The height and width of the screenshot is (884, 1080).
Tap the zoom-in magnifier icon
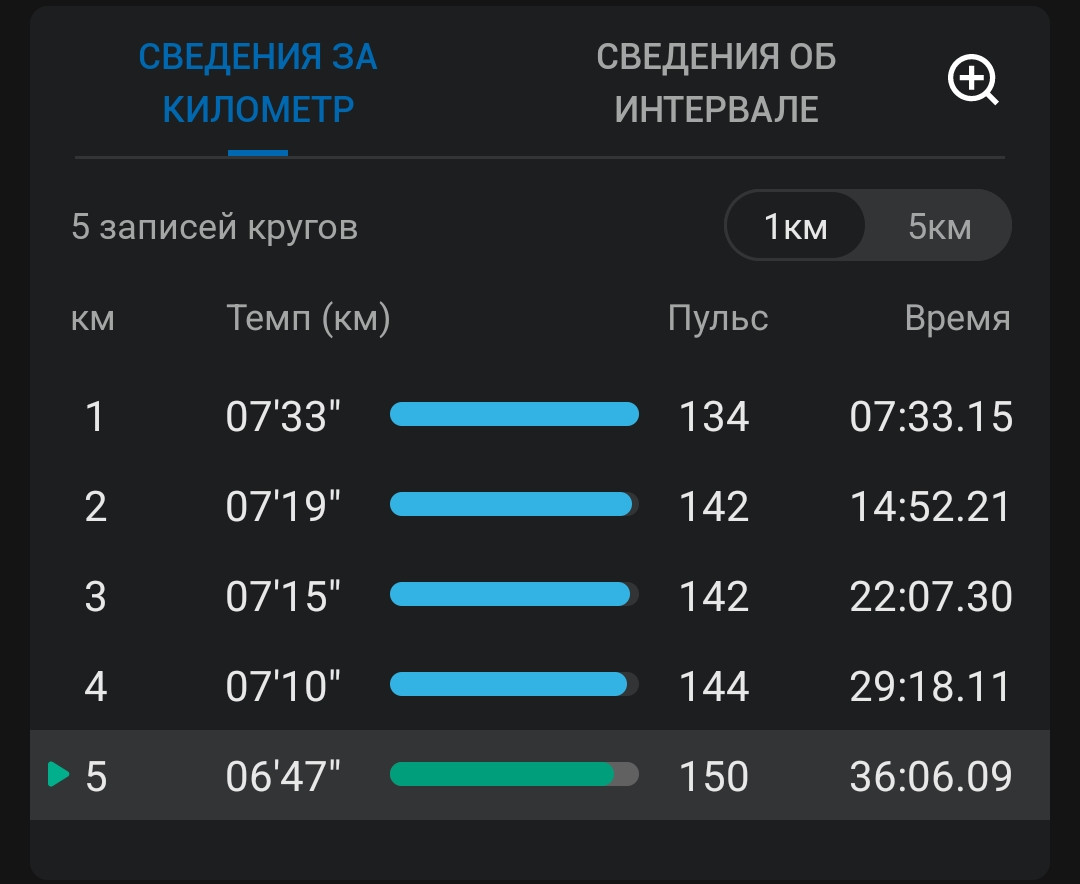[x=973, y=80]
